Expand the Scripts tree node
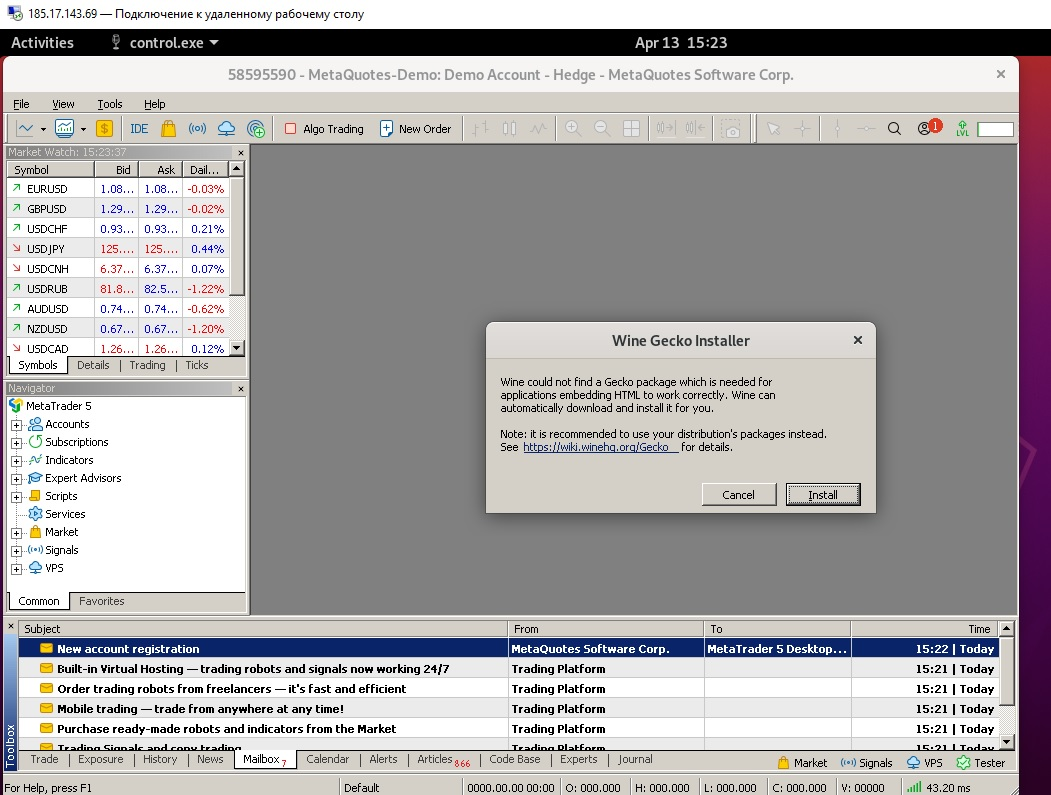Image resolution: width=1051 pixels, height=795 pixels. tap(17, 497)
